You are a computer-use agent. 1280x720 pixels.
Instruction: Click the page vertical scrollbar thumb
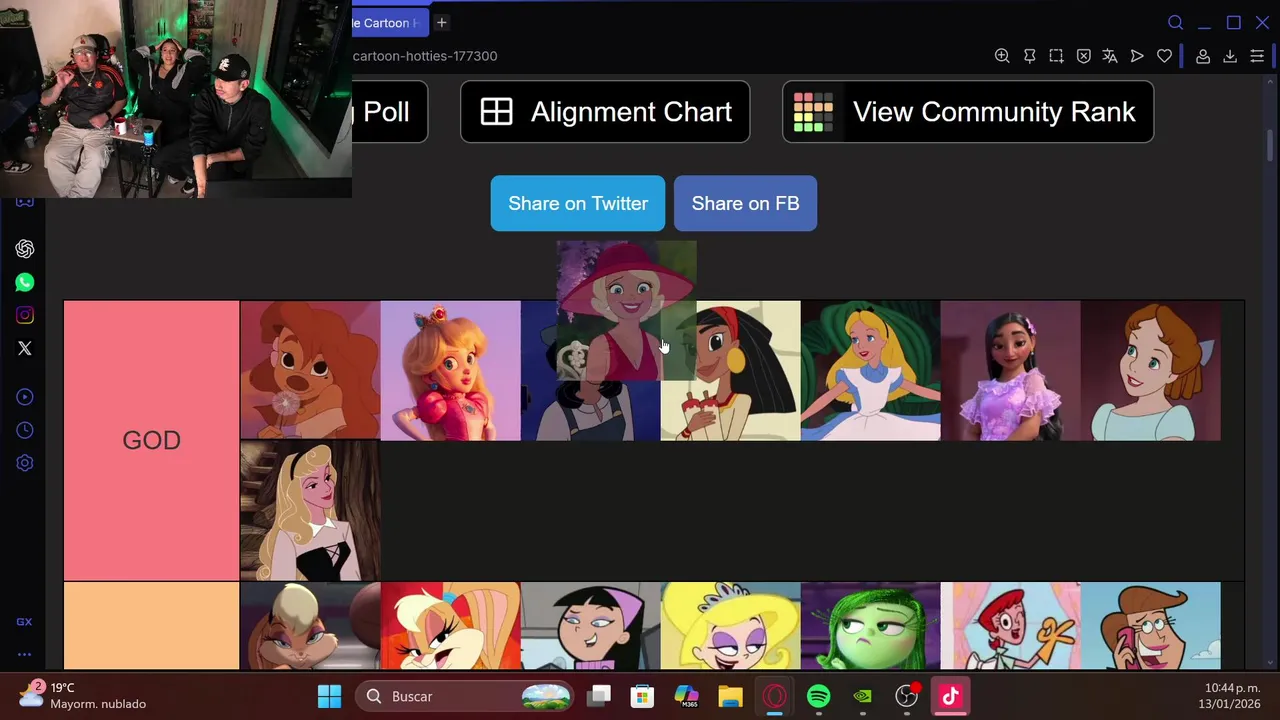point(1271,143)
